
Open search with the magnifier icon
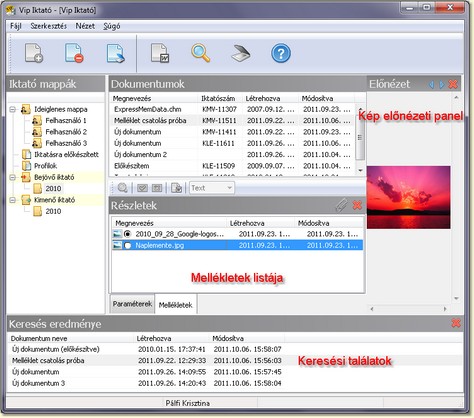coord(200,53)
